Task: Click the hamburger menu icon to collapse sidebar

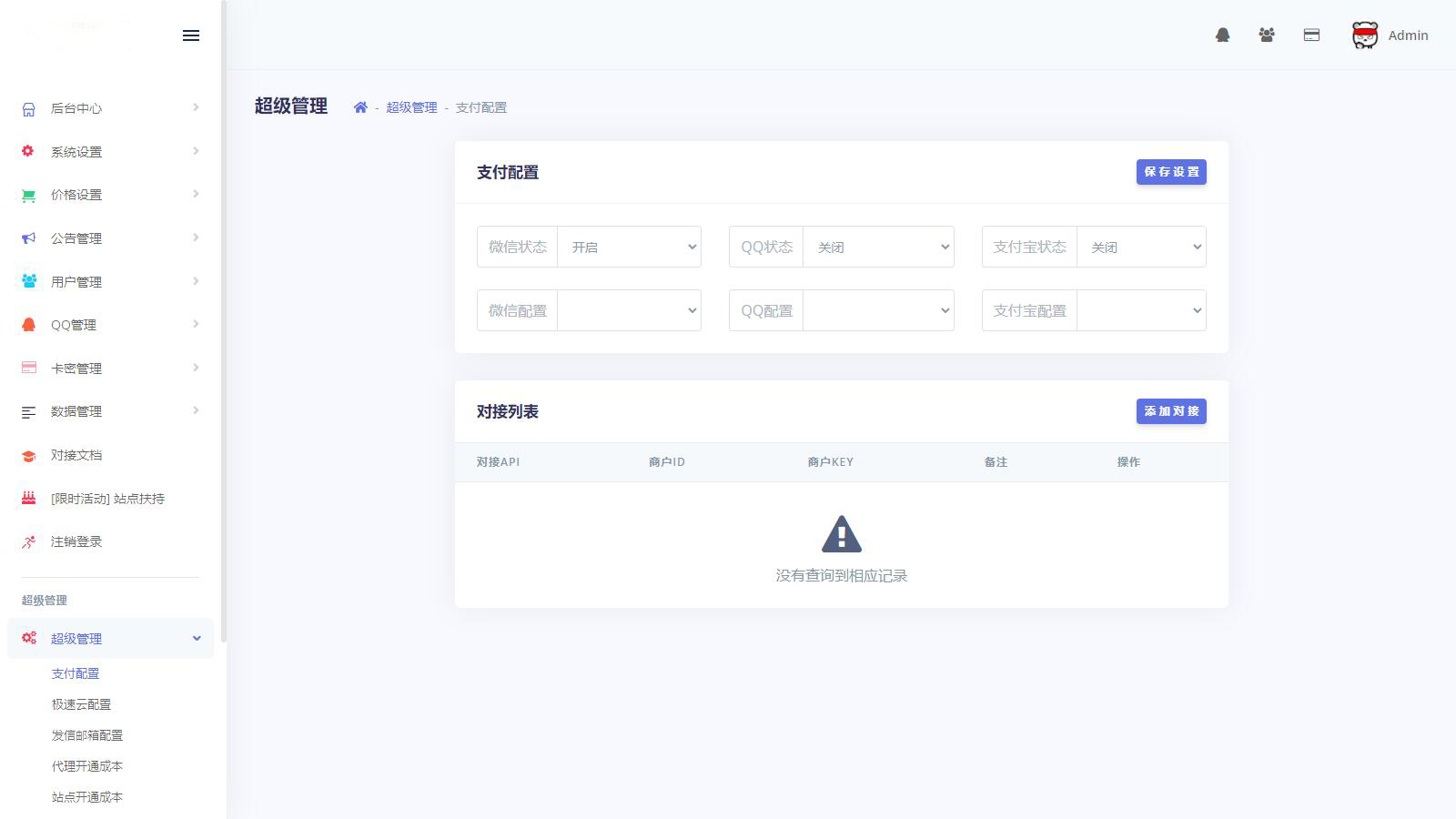Action: pos(191,35)
